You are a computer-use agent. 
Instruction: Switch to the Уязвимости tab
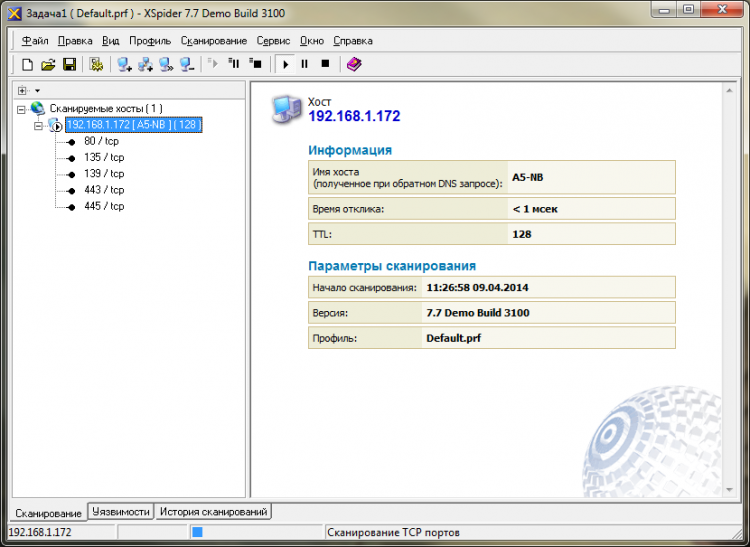coord(121,512)
